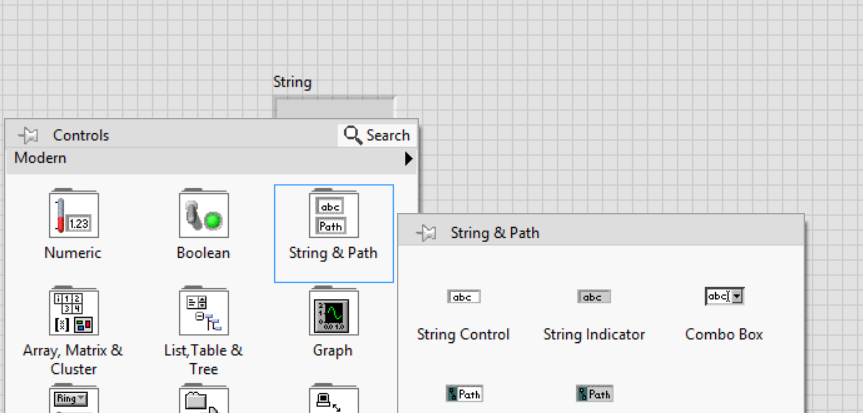Open the Containers subpalette folder icon
This screenshot has width=863, height=413.
pyautogui.click(x=203, y=399)
